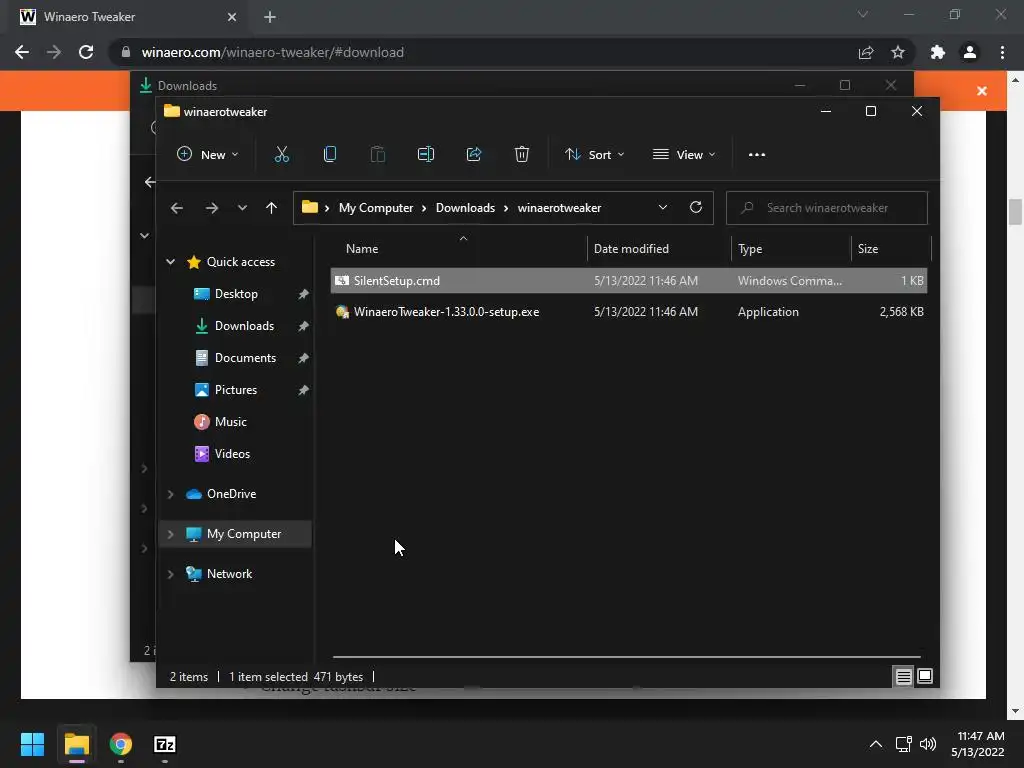This screenshot has width=1024, height=768.
Task: Open a new Chrome tab
Action: pos(270,17)
